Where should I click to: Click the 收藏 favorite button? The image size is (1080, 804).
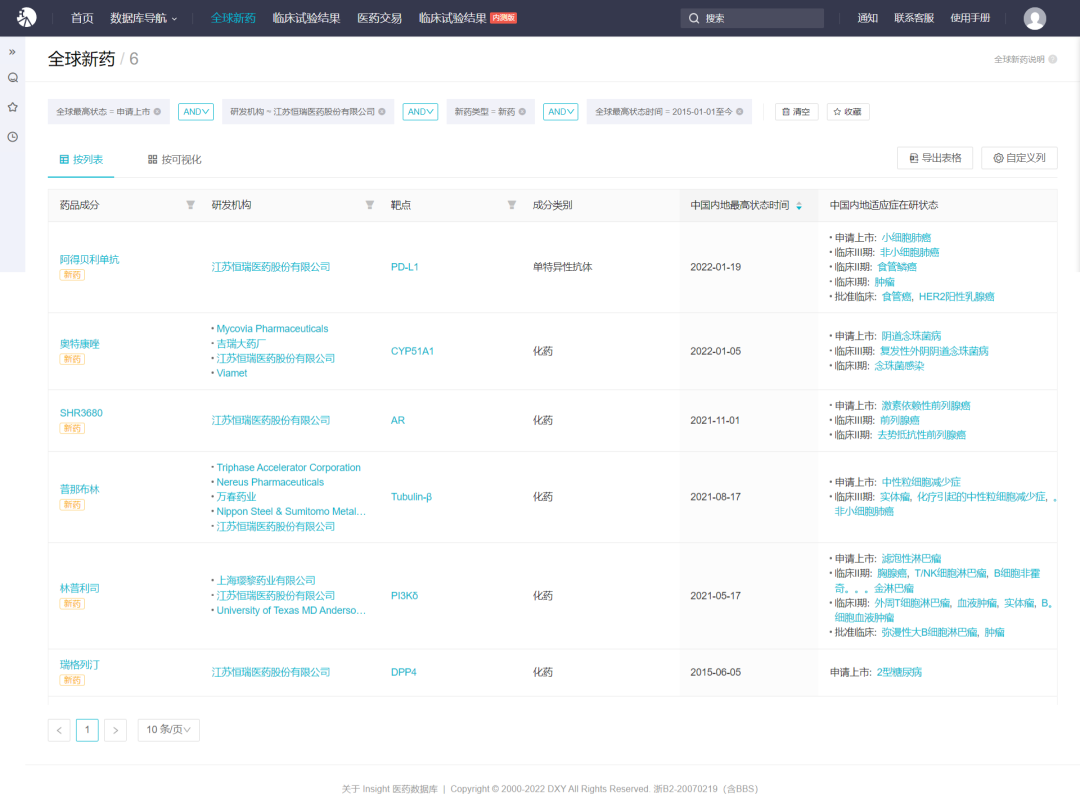click(x=847, y=112)
